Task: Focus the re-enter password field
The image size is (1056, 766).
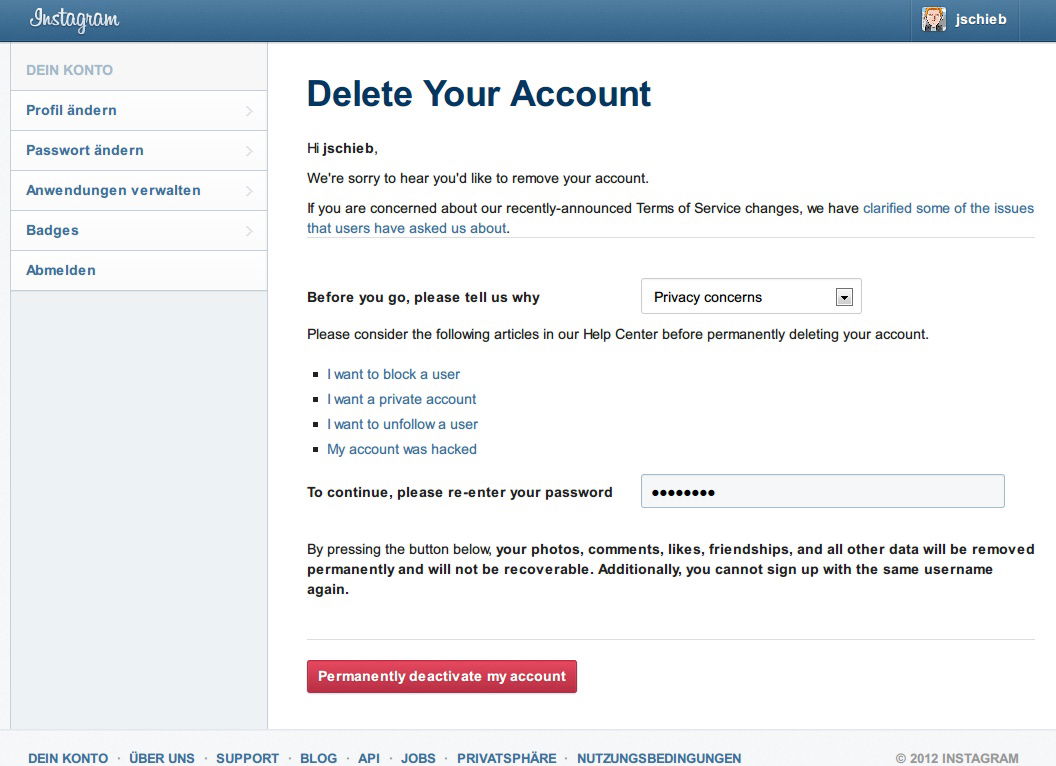Action: (822, 491)
